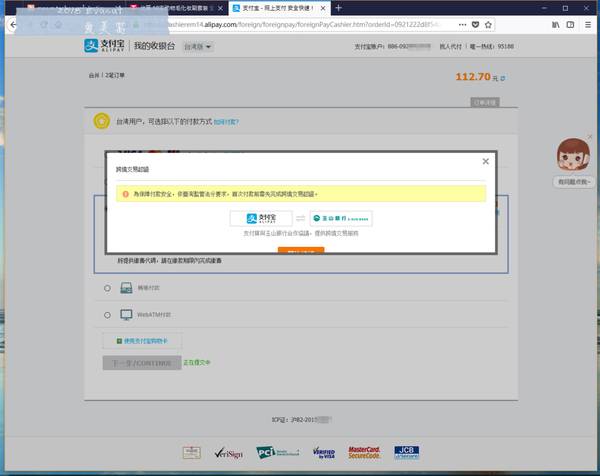Click the Verified by VISA badge
Screen dimensions: 600x476
(x=324, y=453)
